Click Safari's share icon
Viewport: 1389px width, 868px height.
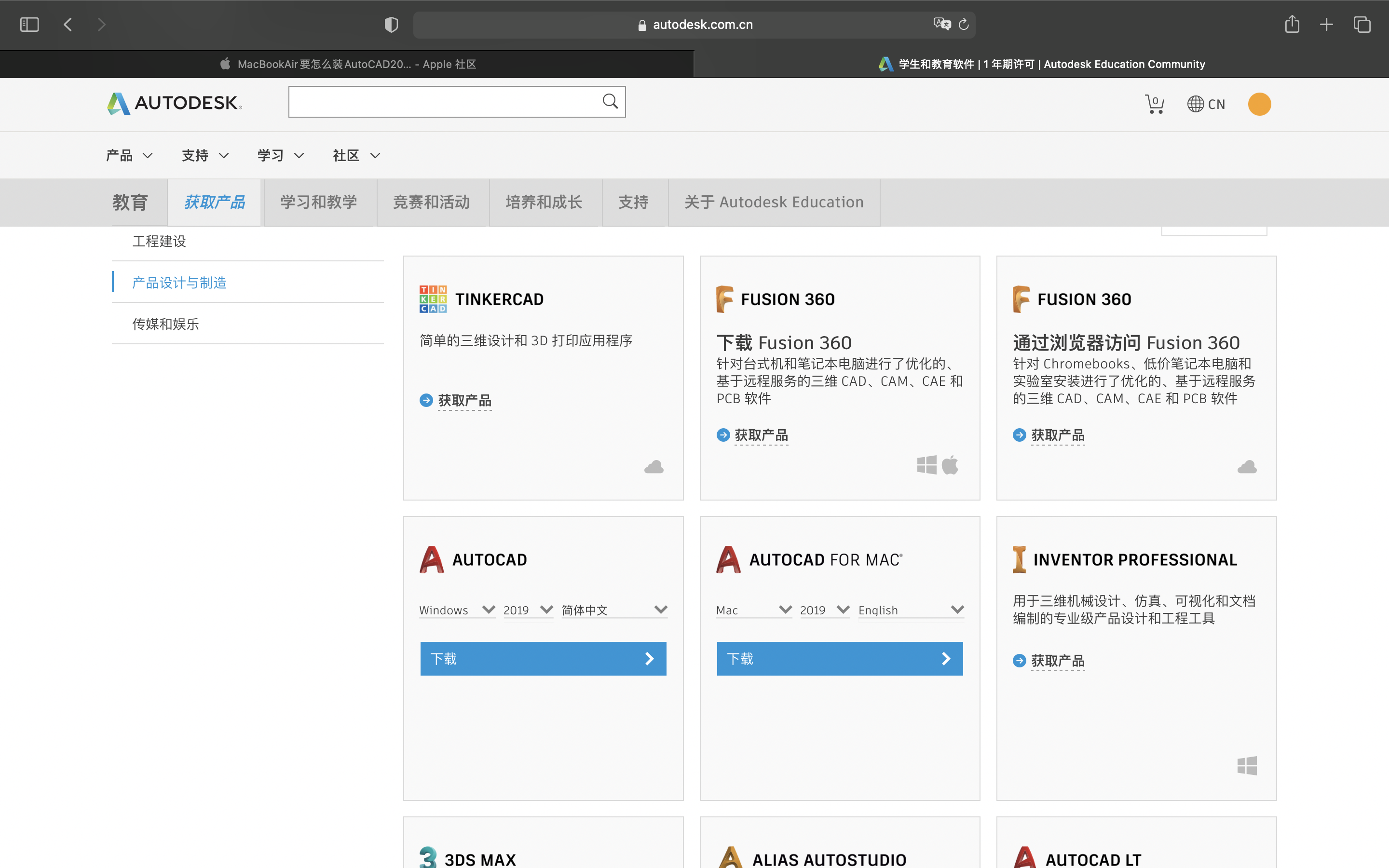click(1292, 24)
